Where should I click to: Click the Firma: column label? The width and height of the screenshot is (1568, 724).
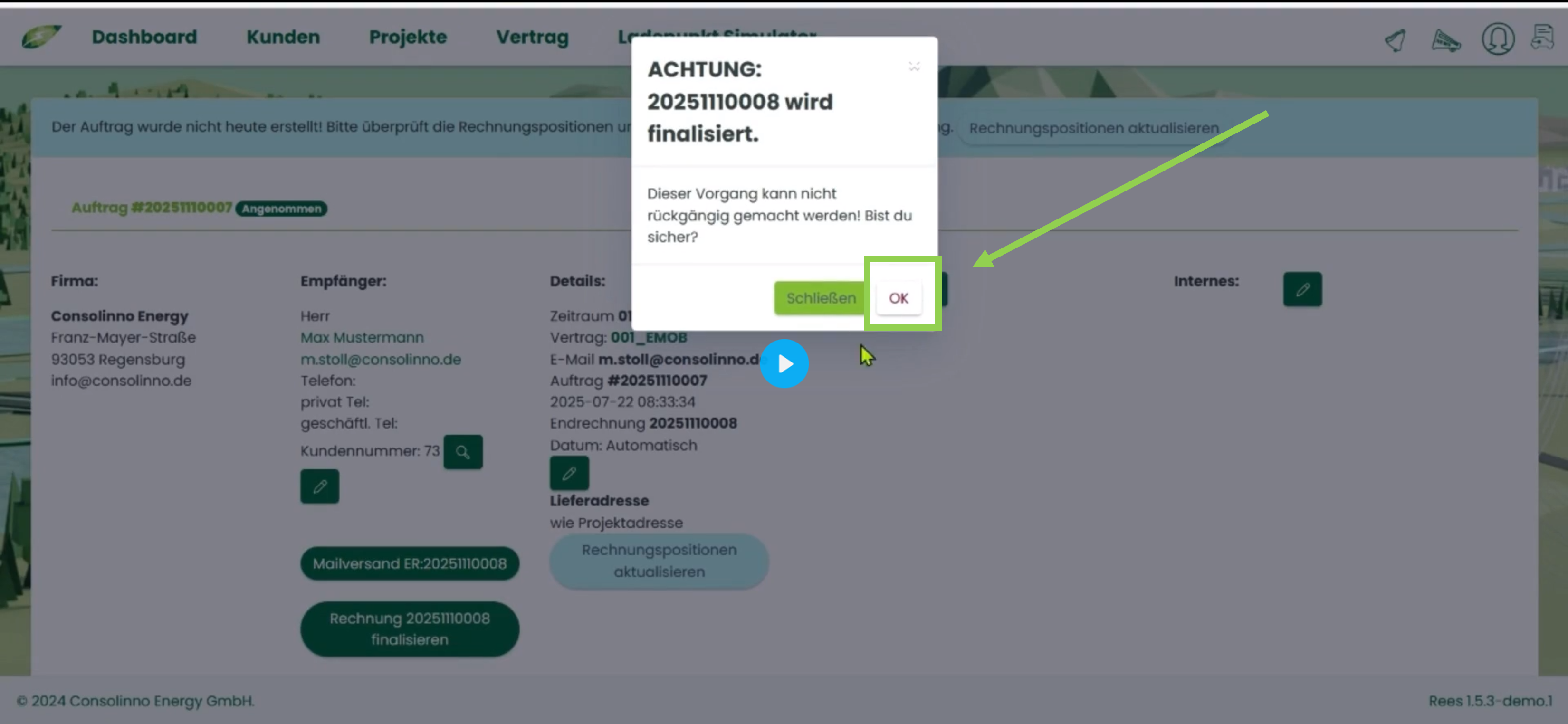(x=74, y=281)
